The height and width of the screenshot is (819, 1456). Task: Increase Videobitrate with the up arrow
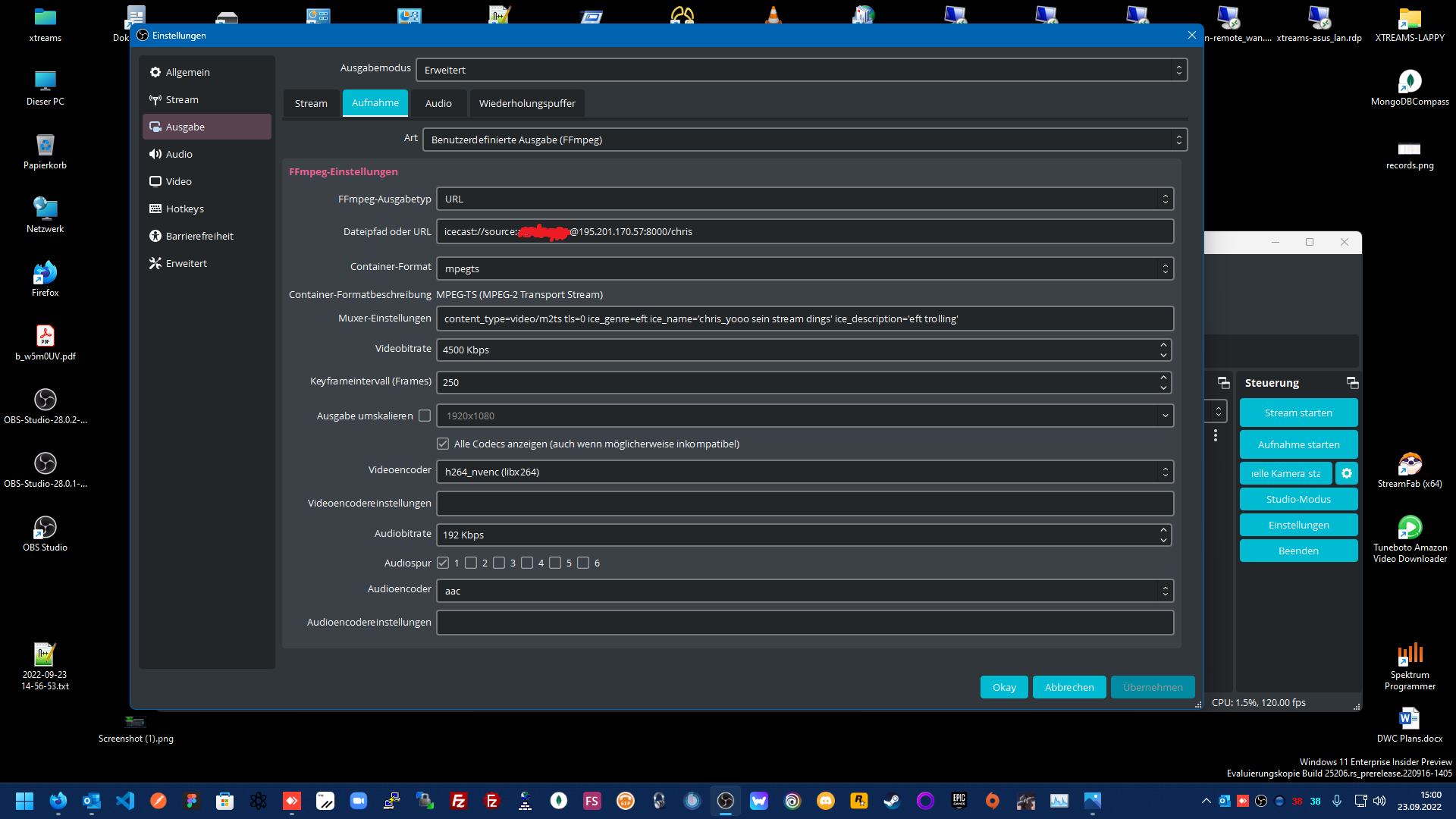pyautogui.click(x=1163, y=345)
